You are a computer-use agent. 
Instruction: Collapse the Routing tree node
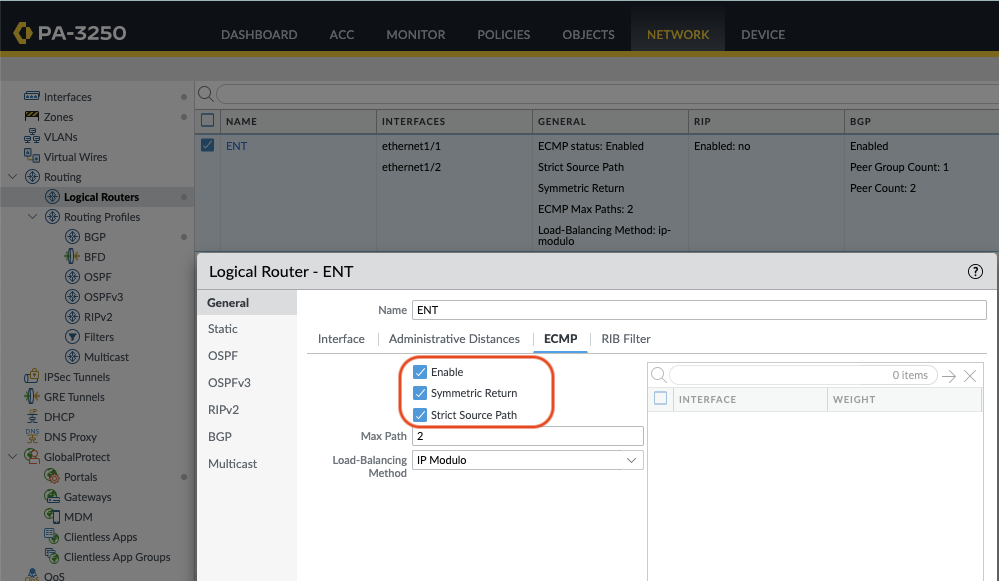(x=13, y=177)
